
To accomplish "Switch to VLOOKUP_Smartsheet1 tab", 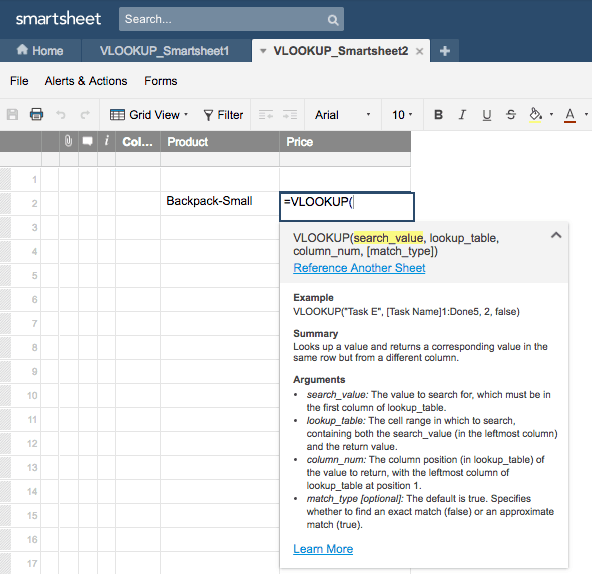I will pyautogui.click(x=165, y=51).
